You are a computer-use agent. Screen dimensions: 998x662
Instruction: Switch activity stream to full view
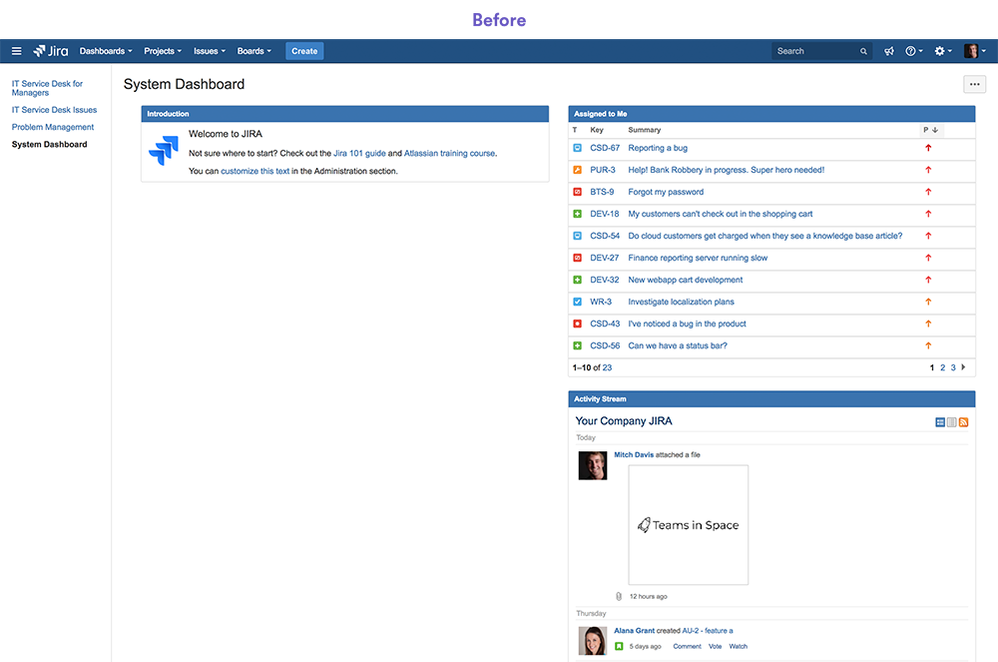940,422
